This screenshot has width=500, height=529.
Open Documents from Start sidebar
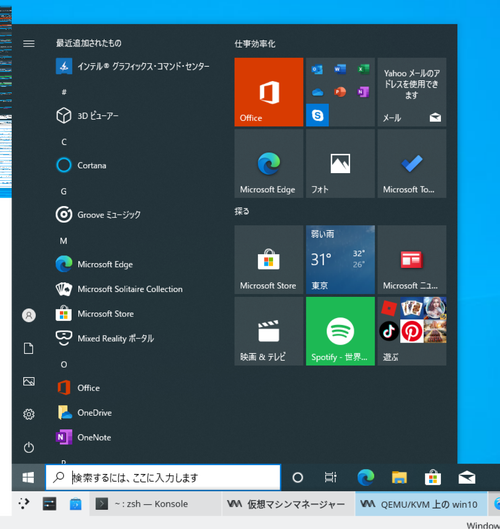coord(29,348)
